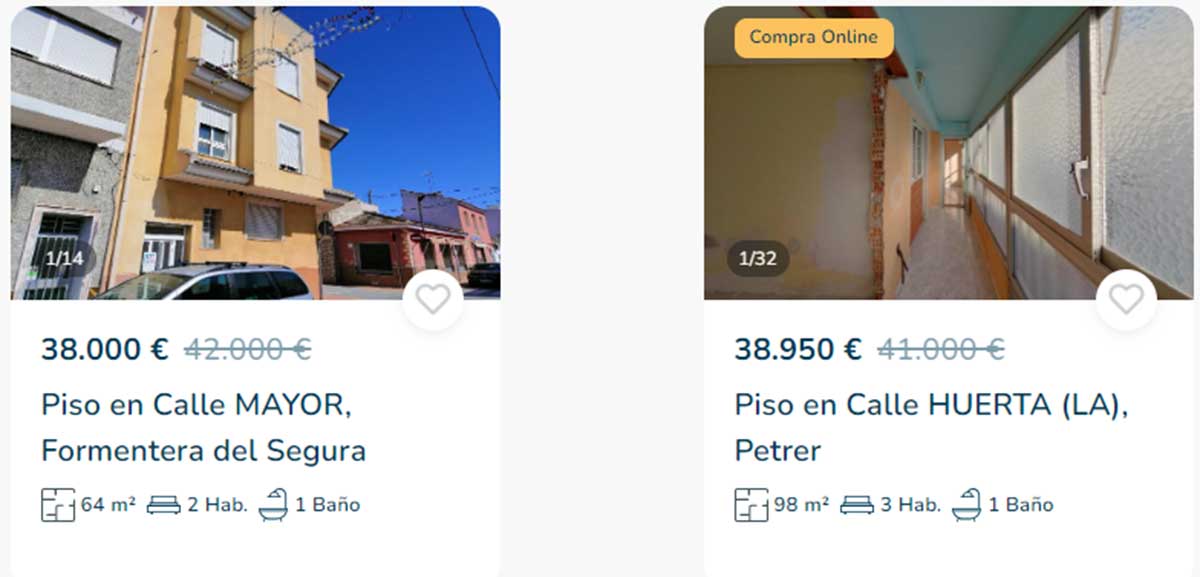Click the 38.000 € price

pos(105,349)
